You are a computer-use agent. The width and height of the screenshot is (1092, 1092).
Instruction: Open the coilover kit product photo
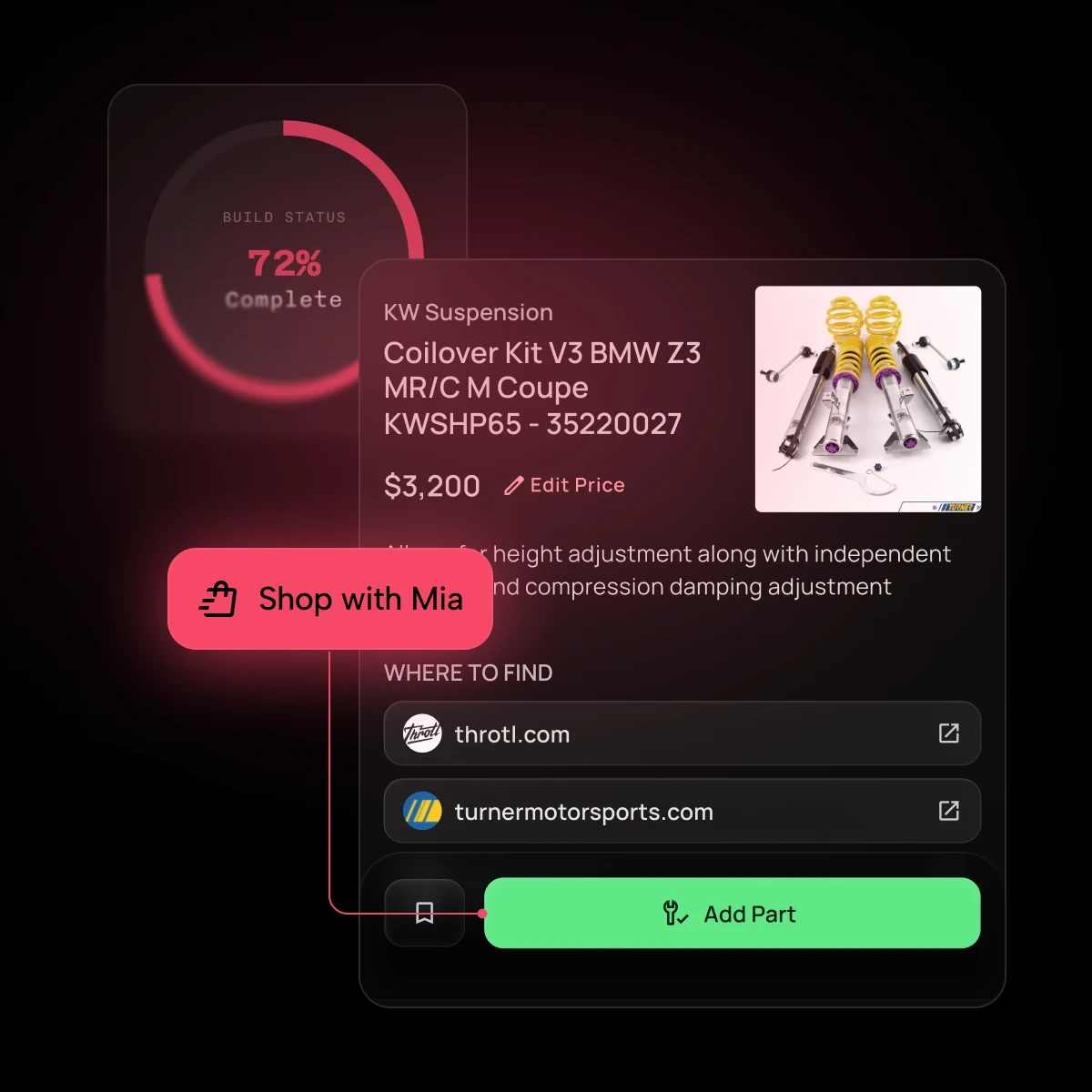868,399
